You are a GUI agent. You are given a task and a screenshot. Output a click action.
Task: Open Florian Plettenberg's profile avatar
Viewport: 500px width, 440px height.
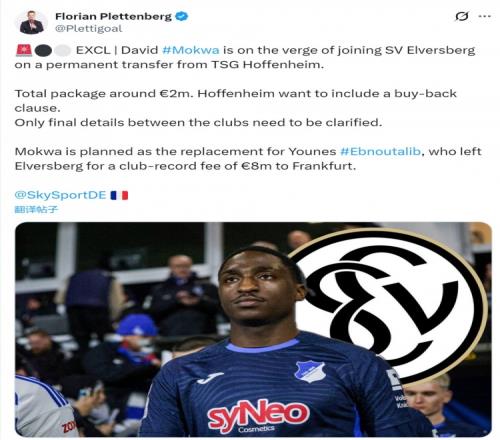(x=32, y=22)
